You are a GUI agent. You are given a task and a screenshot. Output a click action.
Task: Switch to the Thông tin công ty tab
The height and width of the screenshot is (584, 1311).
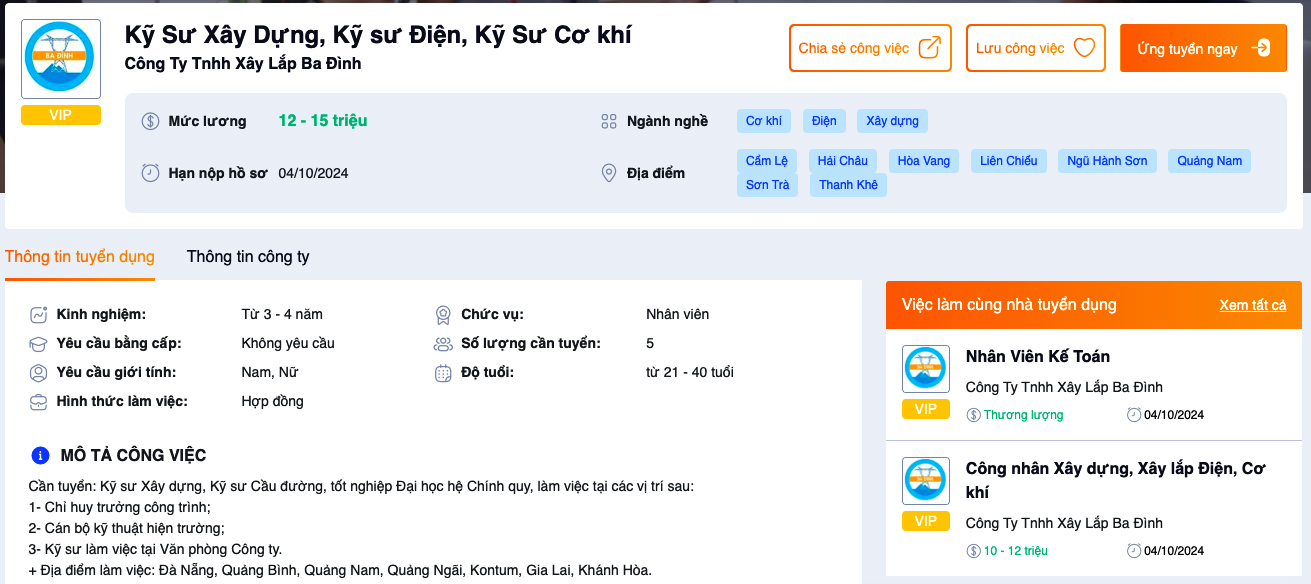pos(248,257)
